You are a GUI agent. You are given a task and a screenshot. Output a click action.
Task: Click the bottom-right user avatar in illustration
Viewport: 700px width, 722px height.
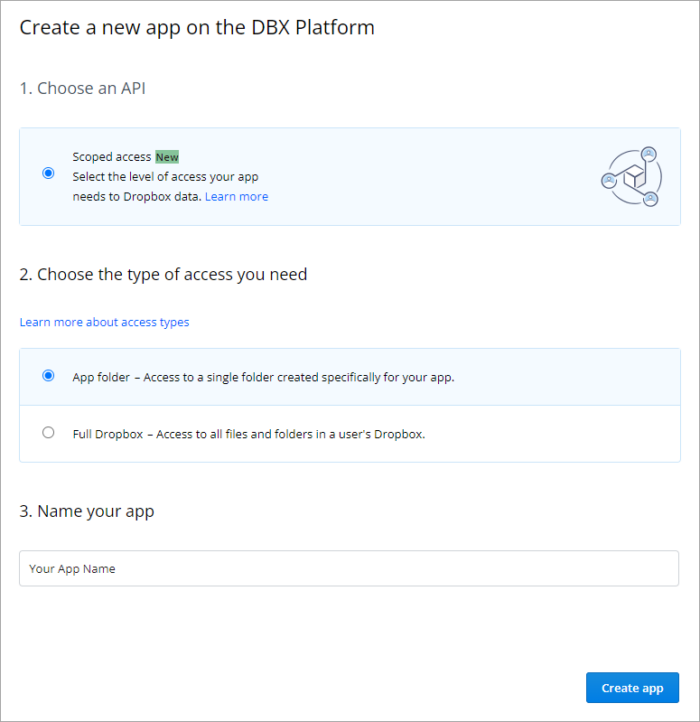[x=650, y=199]
